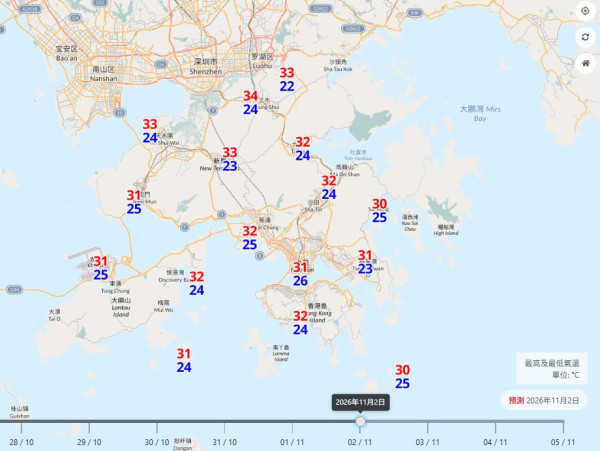600x451 pixels.
Task: Click the 31/24 temperature south of Lantau
Action: [x=184, y=360]
